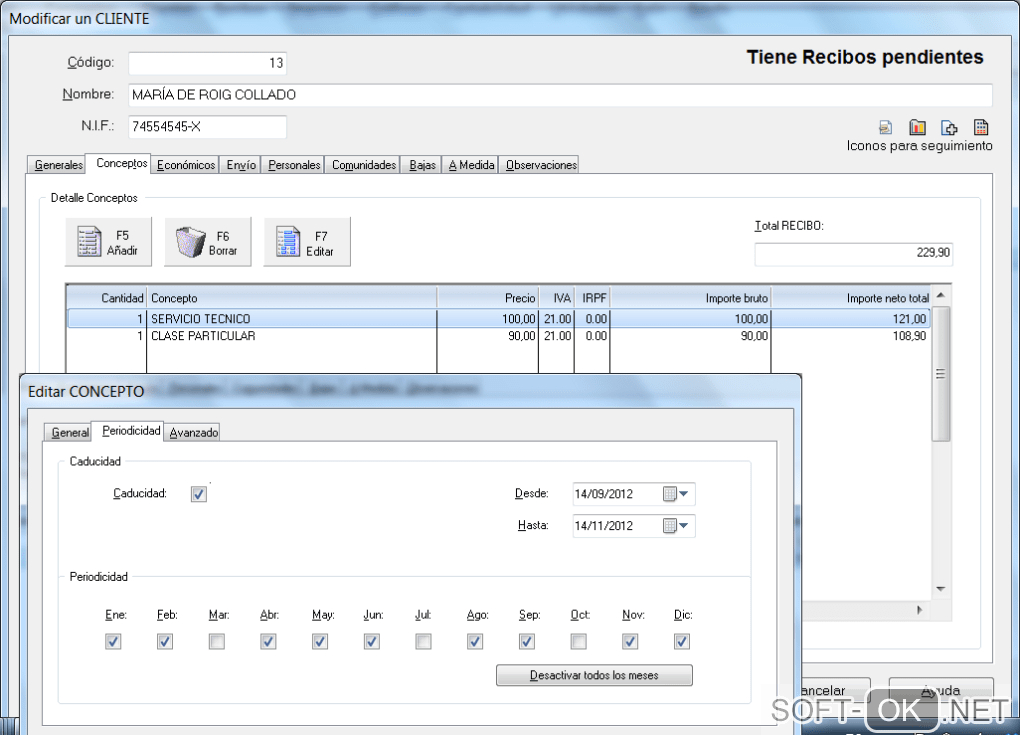Screen dimensions: 1020x735
Task: Click the Nombre input field
Action: (x=560, y=95)
